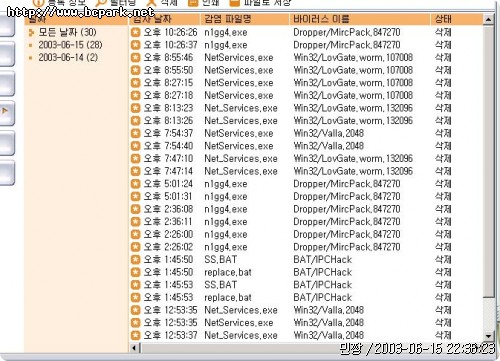500x361 pixels.
Task: Select n1gg4.exe in the 오후 2:36:11 row
Action: click(x=226, y=222)
